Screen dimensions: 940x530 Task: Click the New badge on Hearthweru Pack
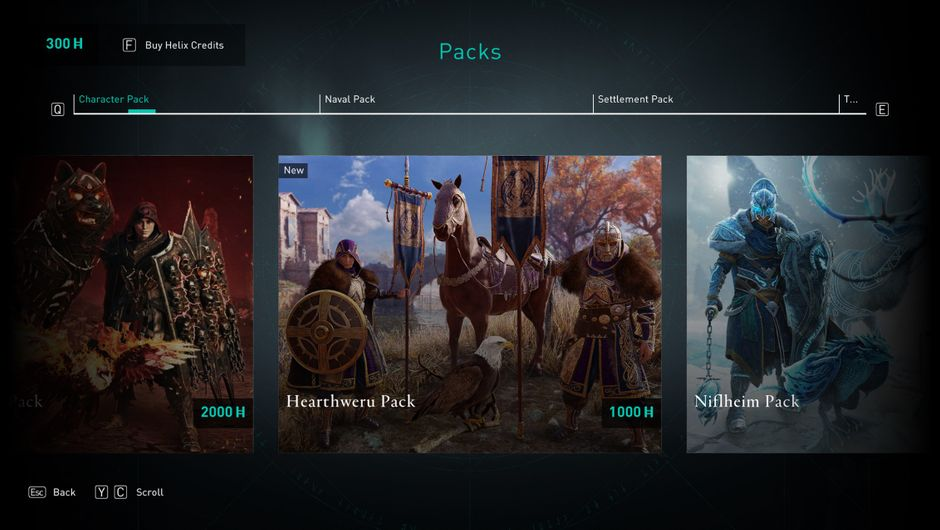[x=294, y=170]
